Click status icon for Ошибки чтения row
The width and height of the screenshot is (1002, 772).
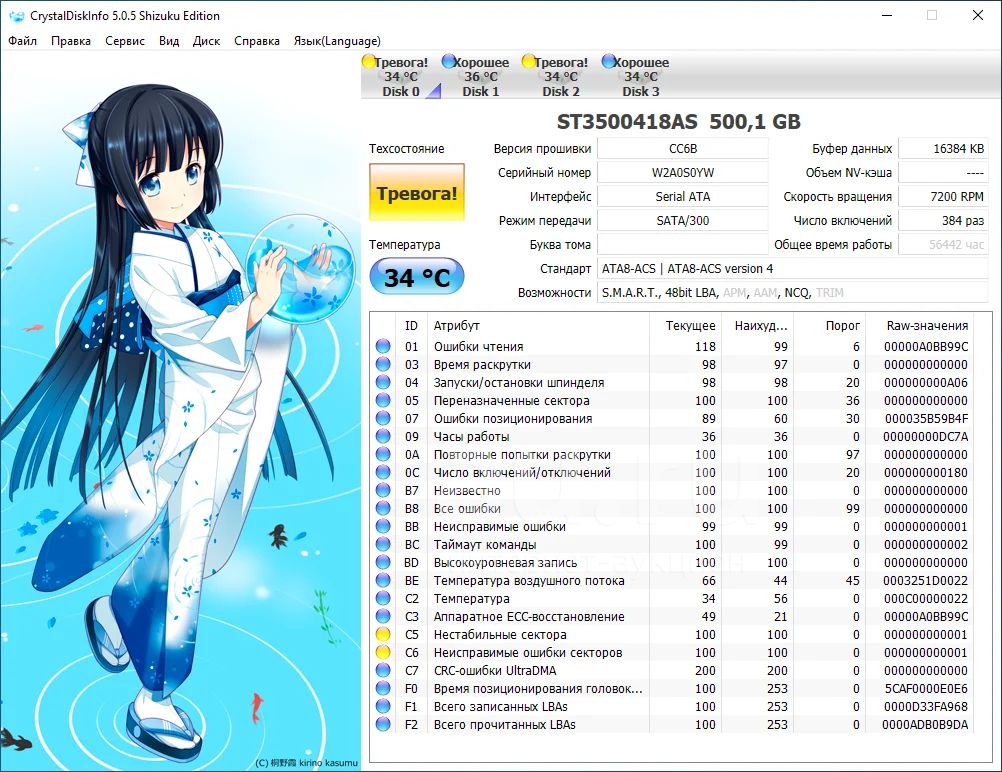(383, 346)
